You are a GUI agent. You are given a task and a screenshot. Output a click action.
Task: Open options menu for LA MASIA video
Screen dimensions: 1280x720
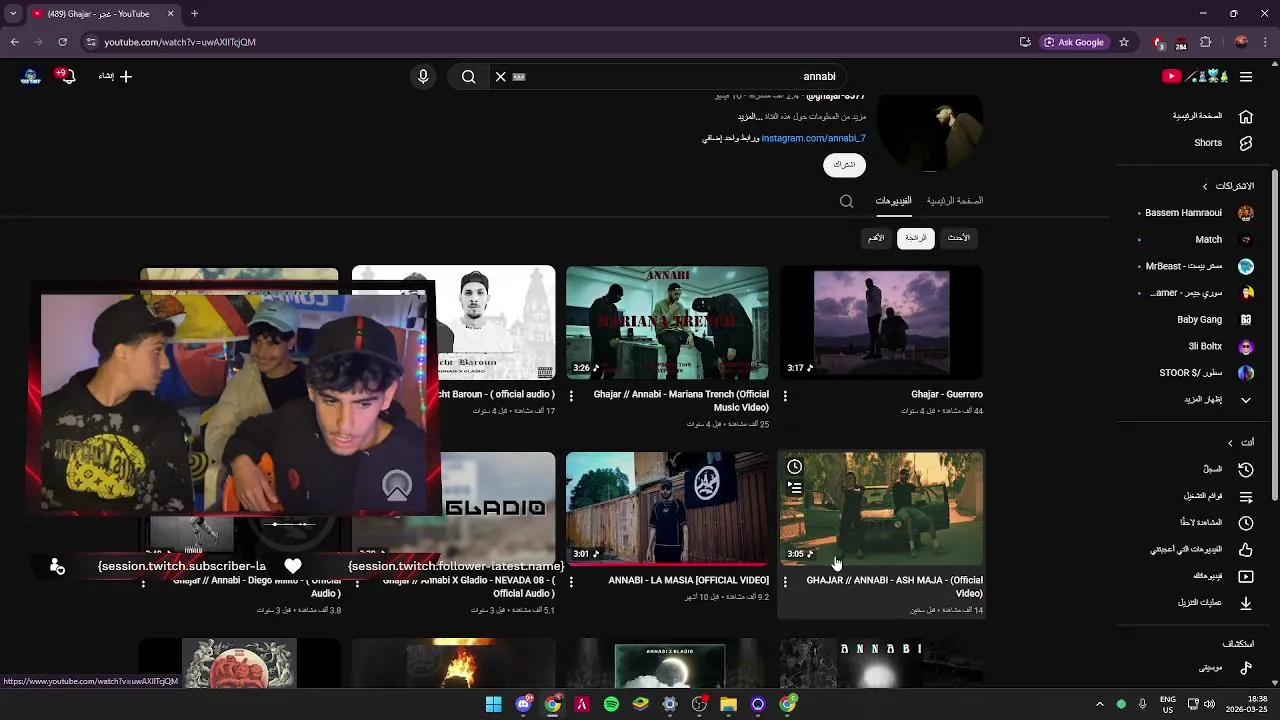pyautogui.click(x=571, y=582)
